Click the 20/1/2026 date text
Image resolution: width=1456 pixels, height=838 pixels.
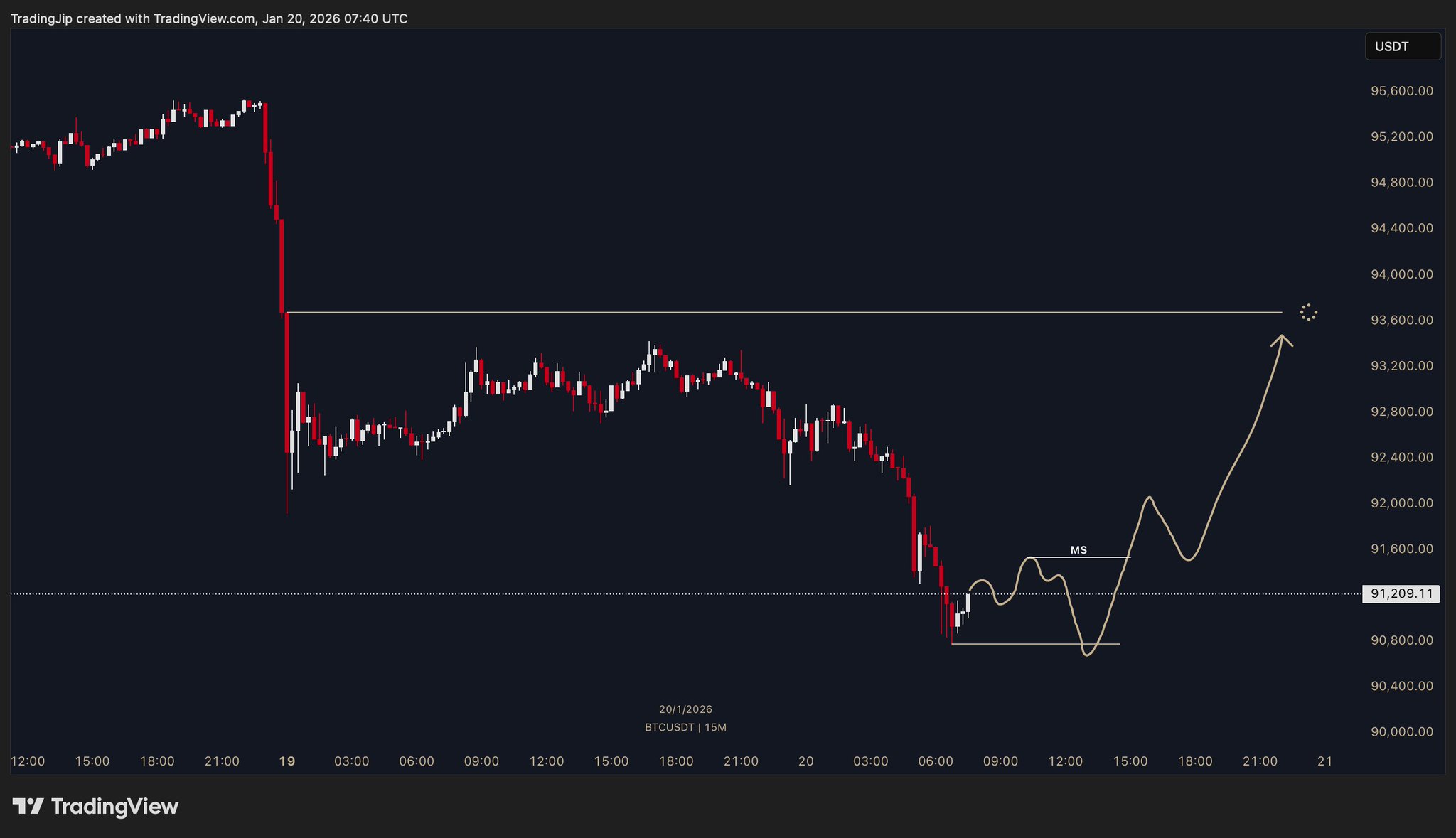(685, 709)
